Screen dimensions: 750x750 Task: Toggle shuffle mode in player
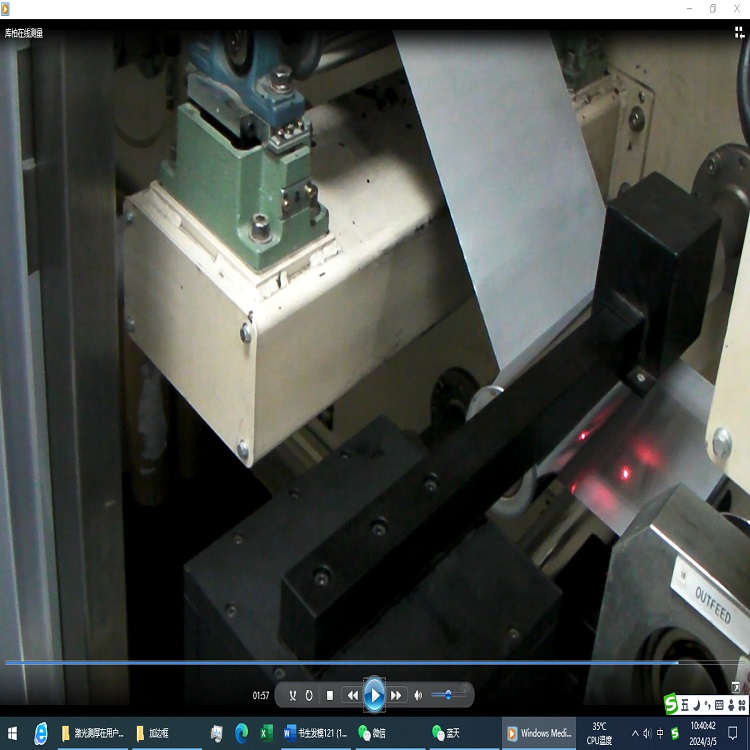coord(293,695)
